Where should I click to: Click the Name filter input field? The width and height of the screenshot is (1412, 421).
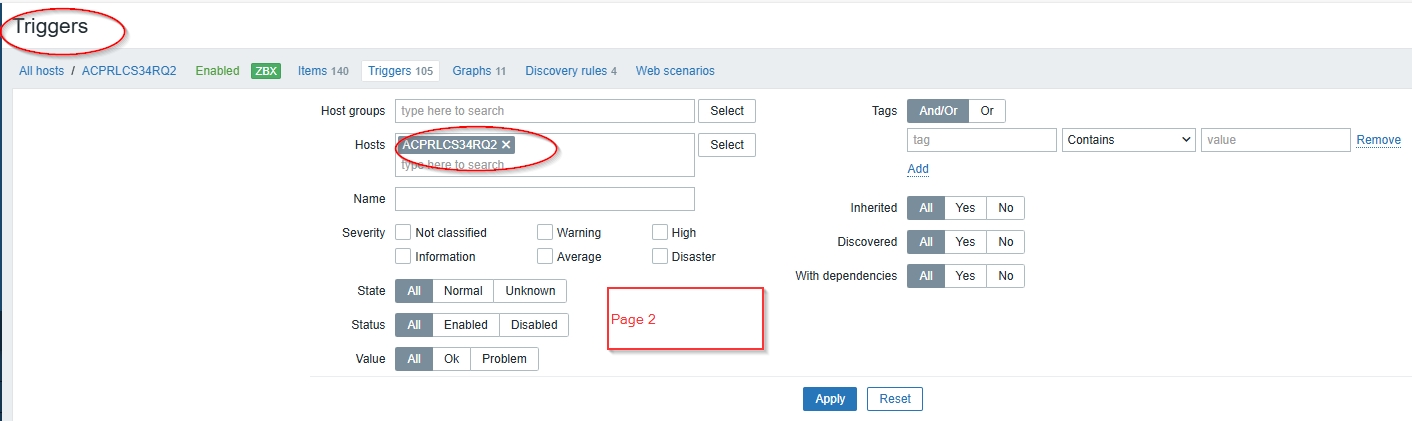pyautogui.click(x=544, y=199)
